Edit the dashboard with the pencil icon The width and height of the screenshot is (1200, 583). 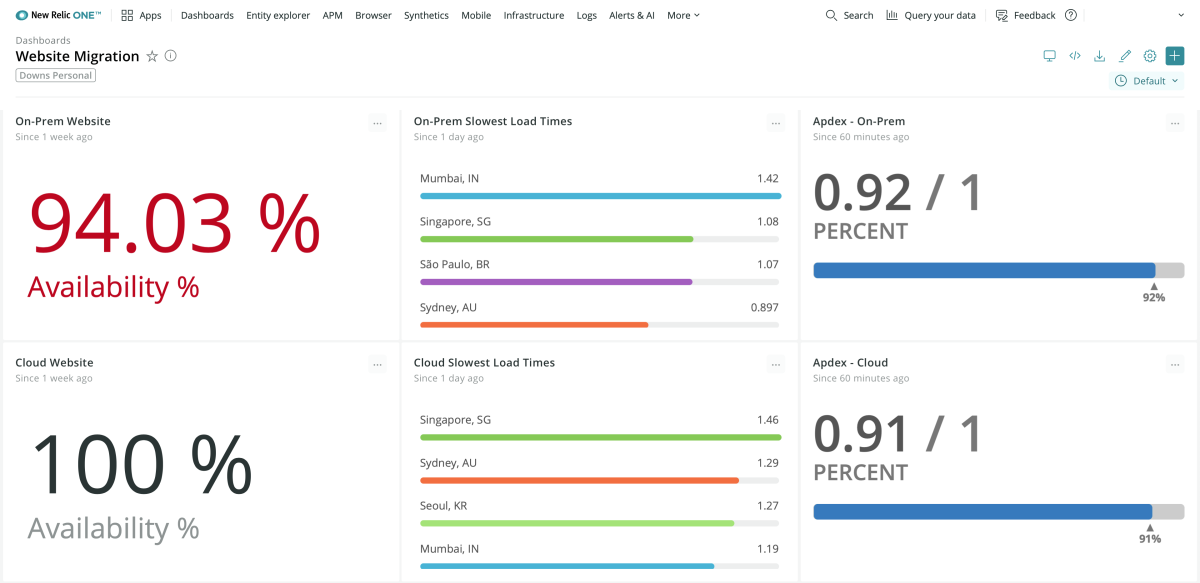pyautogui.click(x=1125, y=56)
